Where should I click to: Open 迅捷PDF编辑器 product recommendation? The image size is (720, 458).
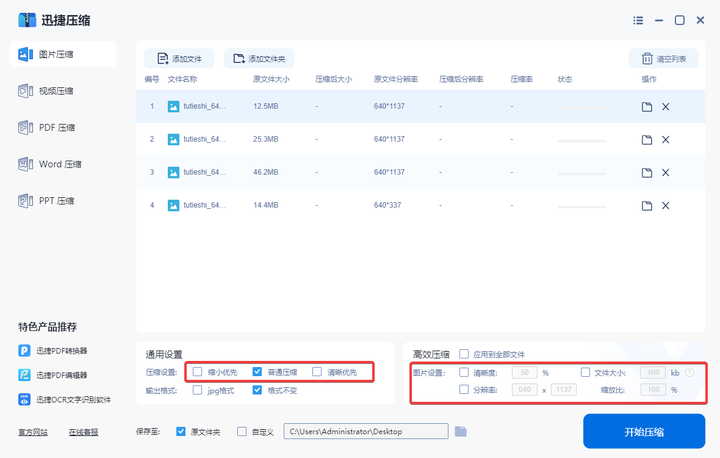click(x=53, y=375)
